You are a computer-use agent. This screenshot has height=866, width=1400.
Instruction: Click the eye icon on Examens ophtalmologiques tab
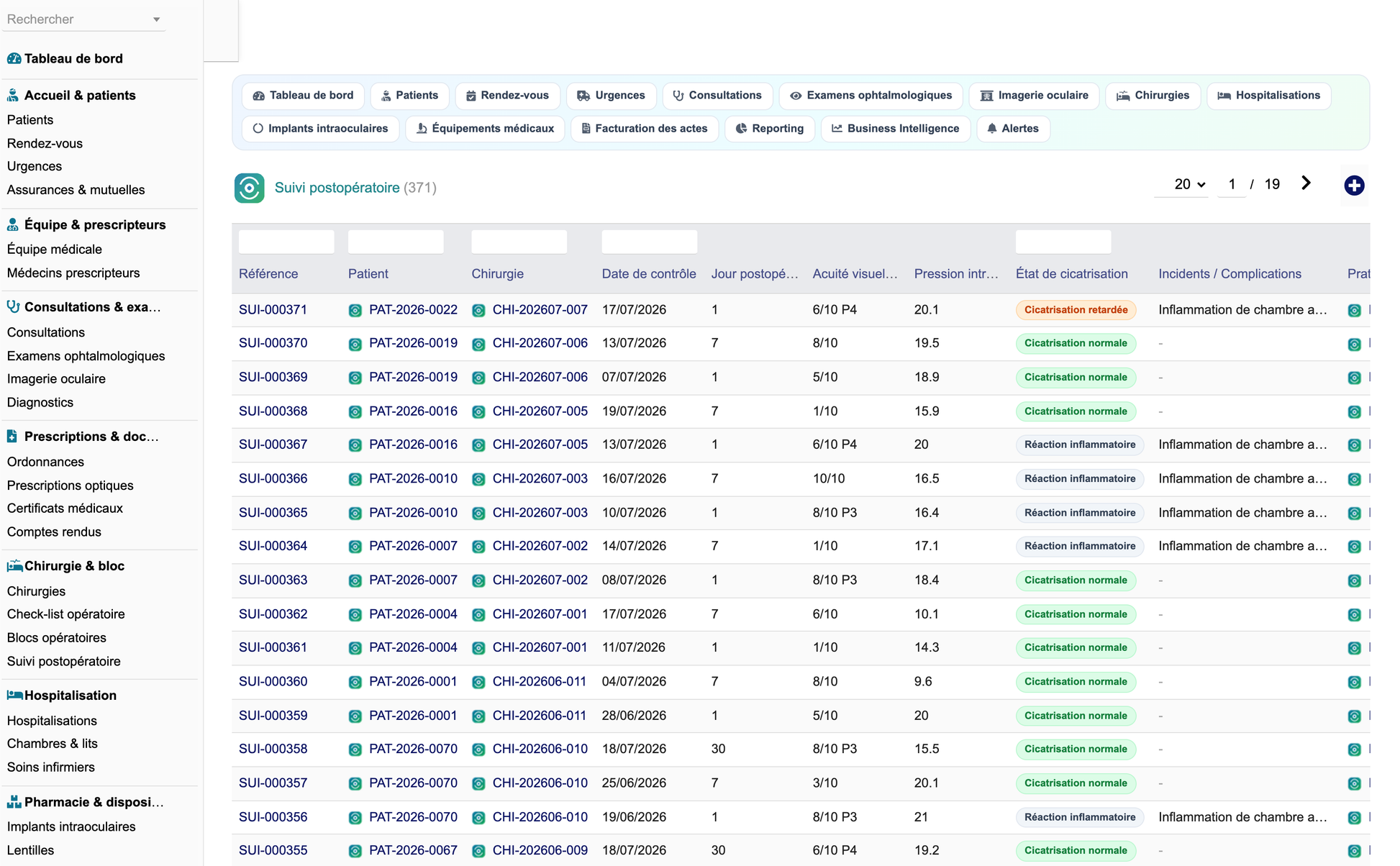796,96
